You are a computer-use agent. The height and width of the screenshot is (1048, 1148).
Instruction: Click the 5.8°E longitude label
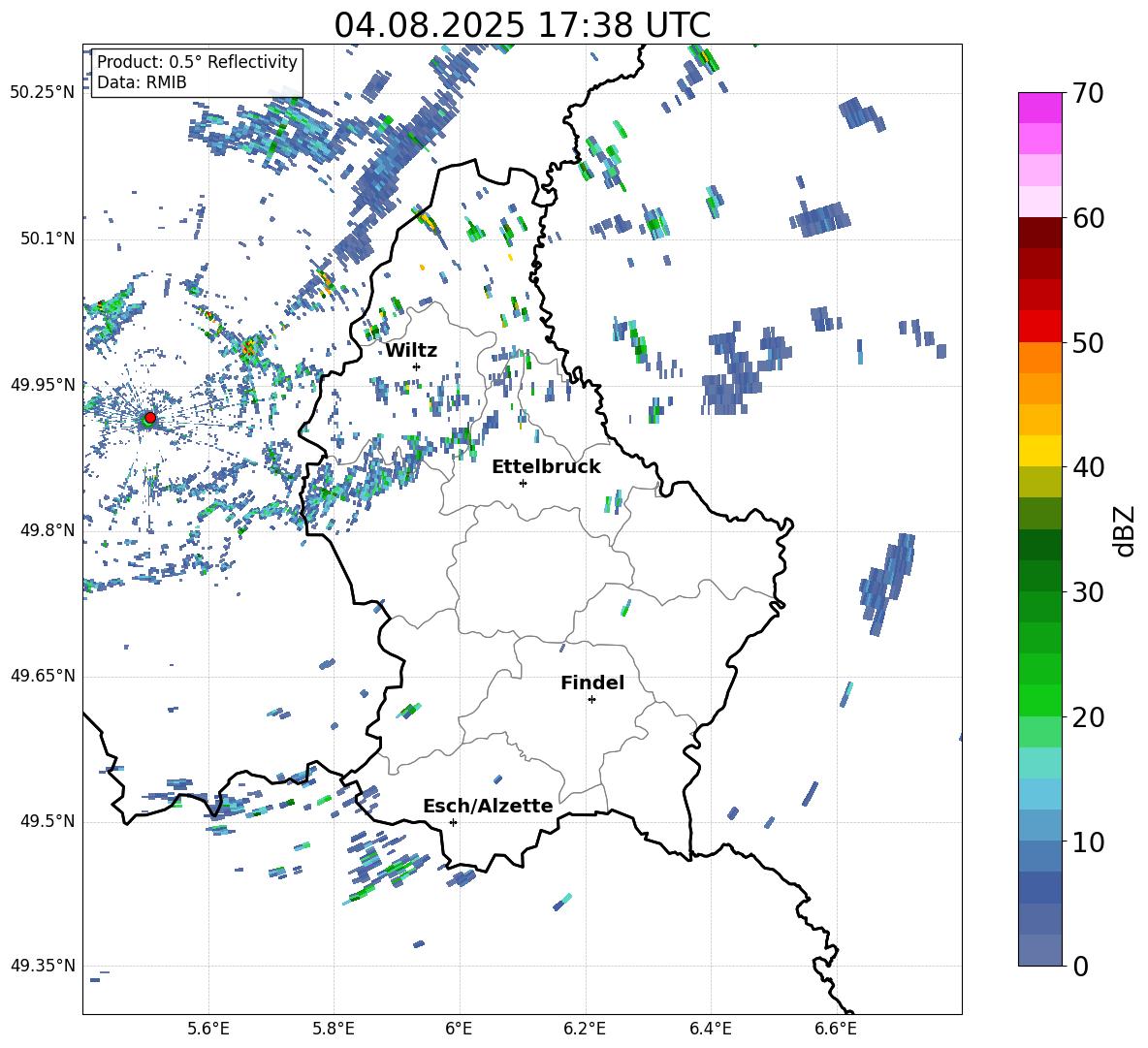coord(334,1029)
